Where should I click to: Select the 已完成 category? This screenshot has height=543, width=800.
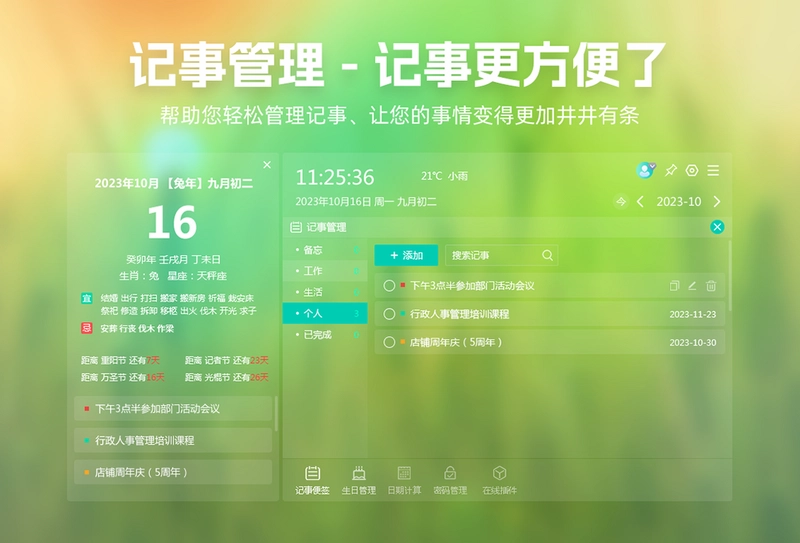click(325, 335)
